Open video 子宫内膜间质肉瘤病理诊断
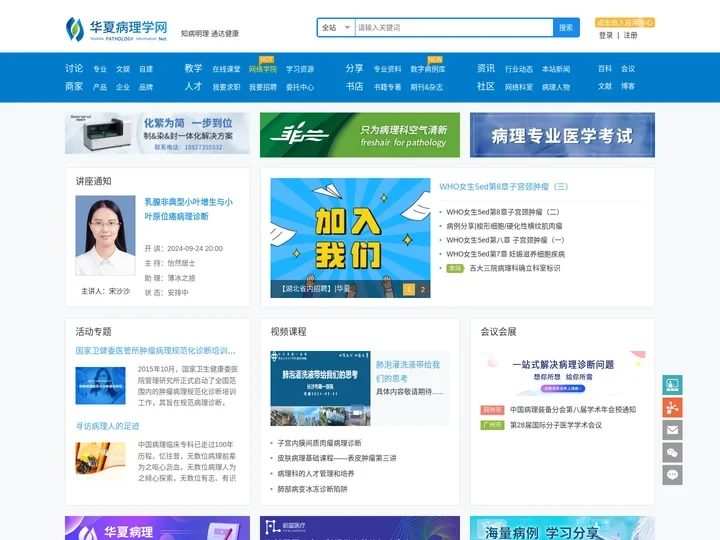This screenshot has height=540, width=720. 319,443
